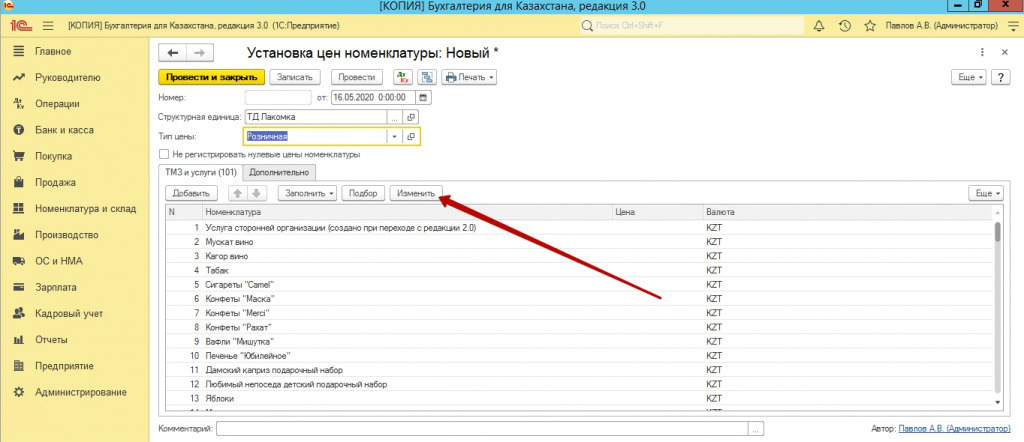Open Кадровый учет section
The image size is (1024, 442).
click(69, 313)
